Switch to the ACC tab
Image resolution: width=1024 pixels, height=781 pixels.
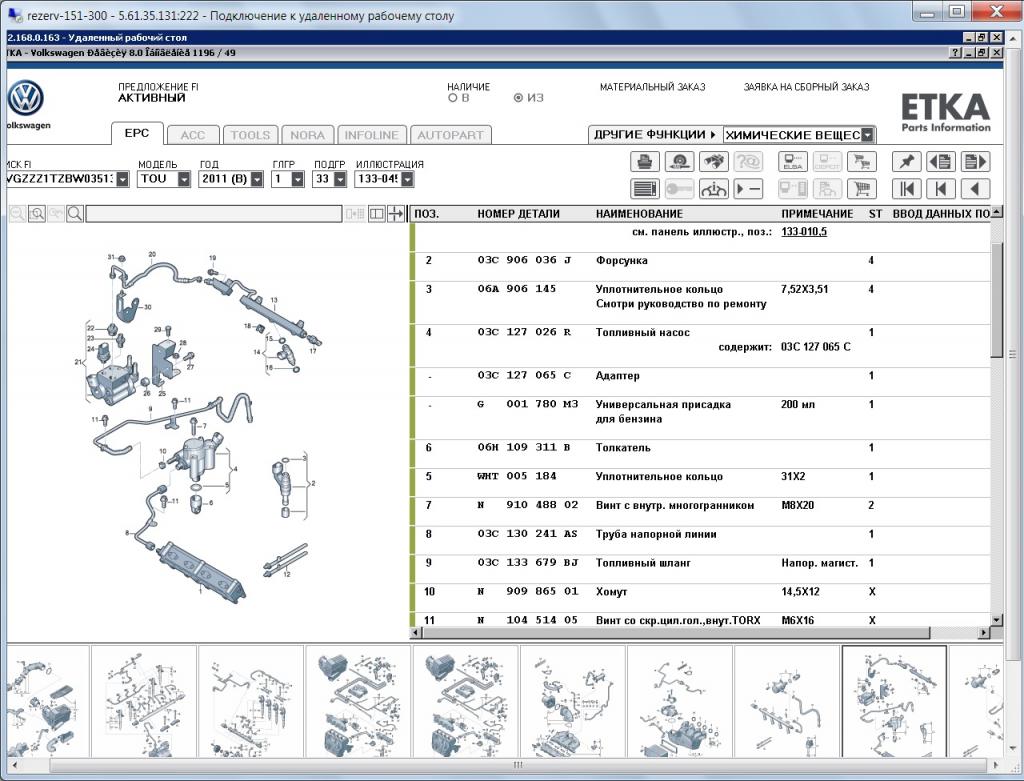pyautogui.click(x=193, y=135)
